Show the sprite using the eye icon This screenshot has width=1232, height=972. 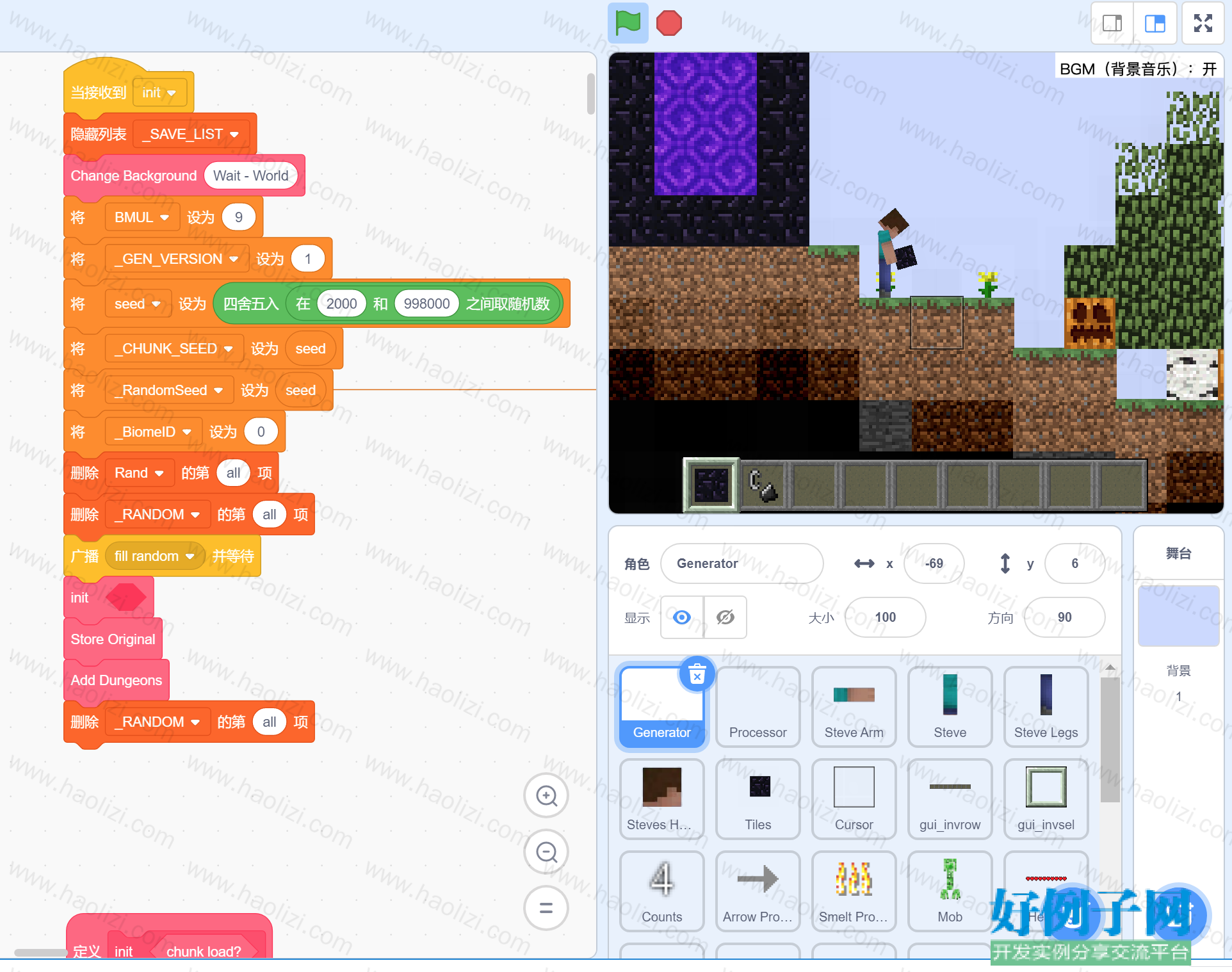(682, 617)
